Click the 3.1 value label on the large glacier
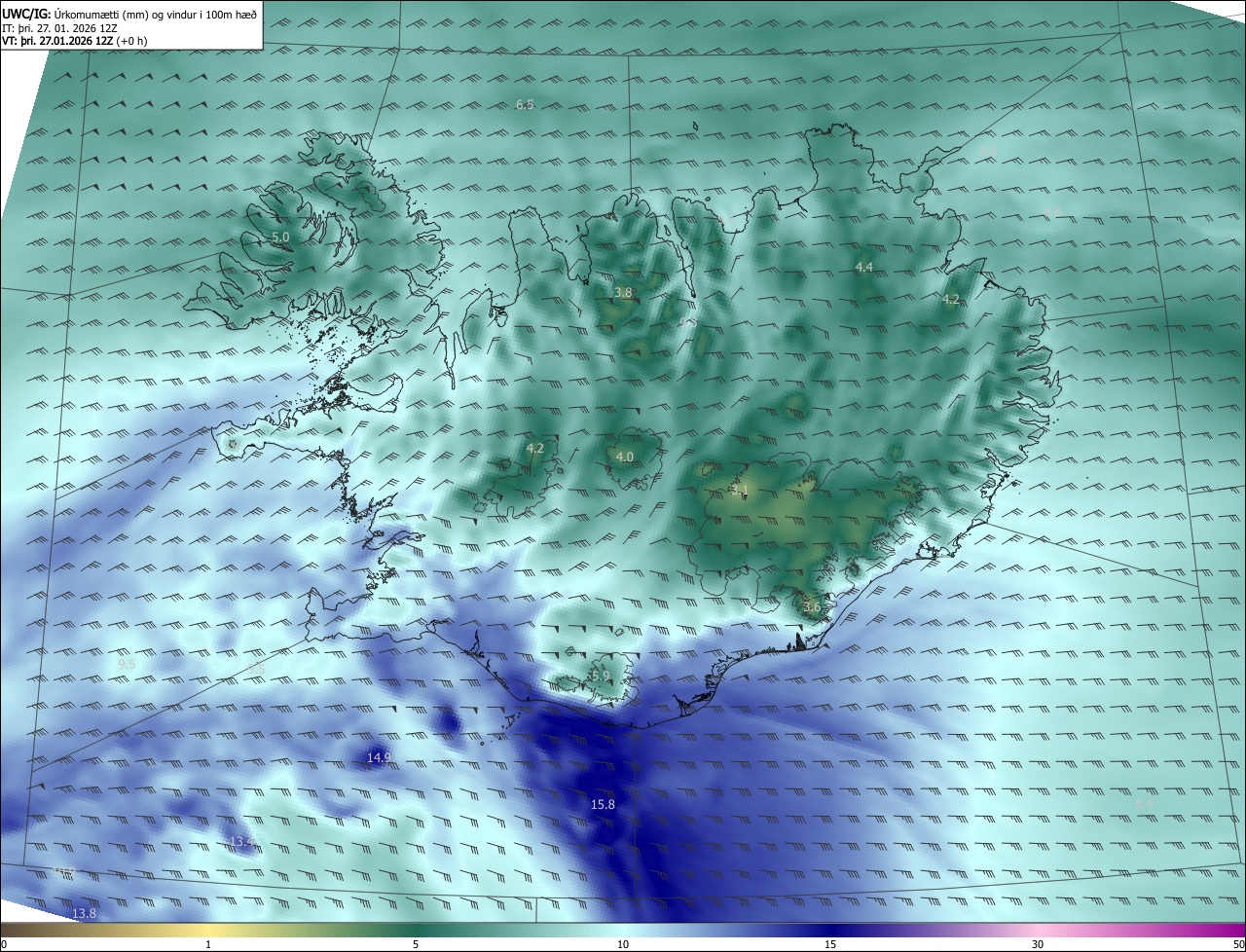This screenshot has height=952, width=1246. point(740,490)
